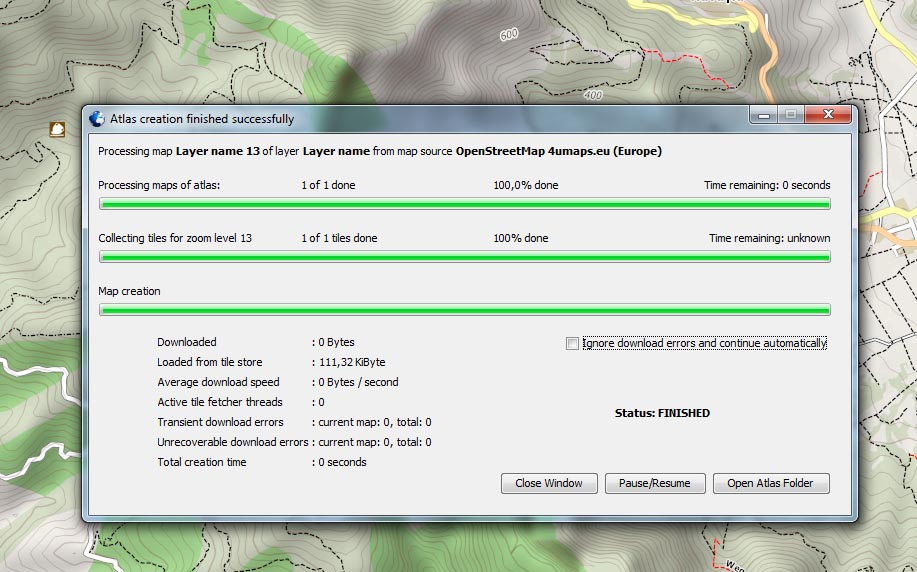Viewport: 917px width, 572px height.
Task: Click the globe icon in dialog title bar
Action: tap(97, 119)
